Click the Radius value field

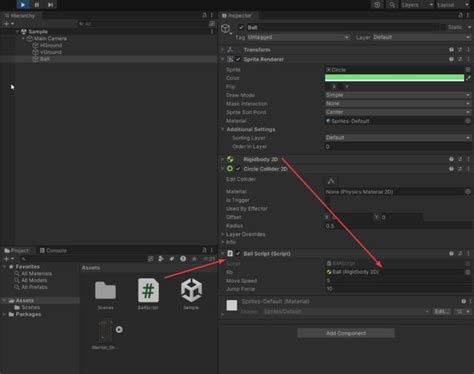click(398, 226)
